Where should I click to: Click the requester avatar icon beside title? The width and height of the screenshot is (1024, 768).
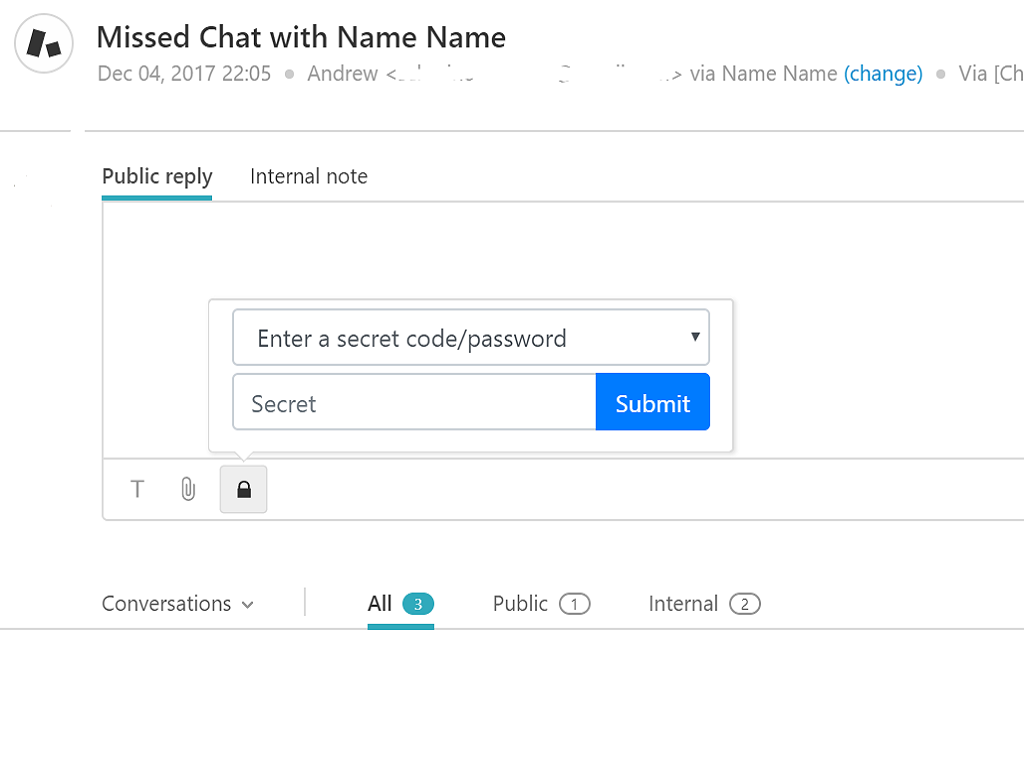44,45
